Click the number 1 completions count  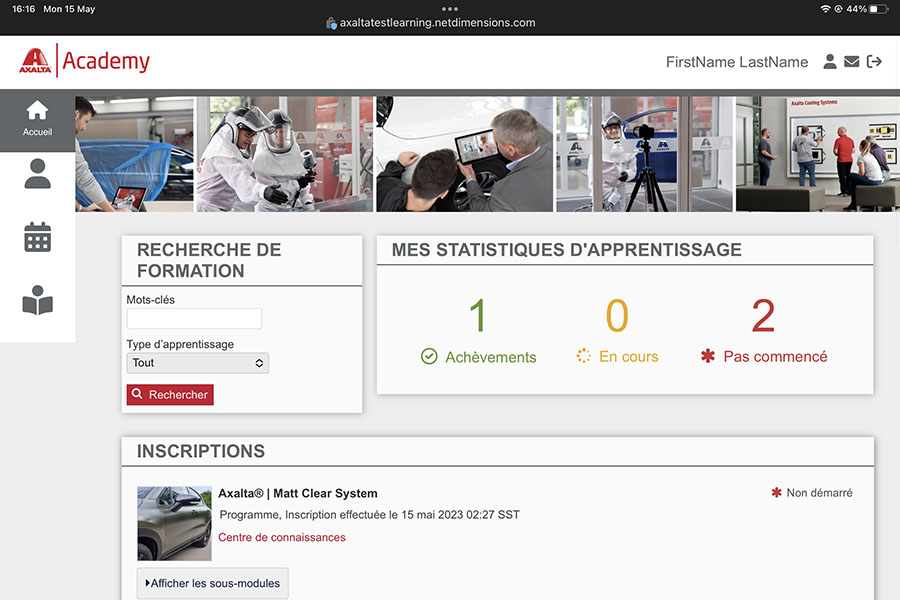pyautogui.click(x=478, y=316)
